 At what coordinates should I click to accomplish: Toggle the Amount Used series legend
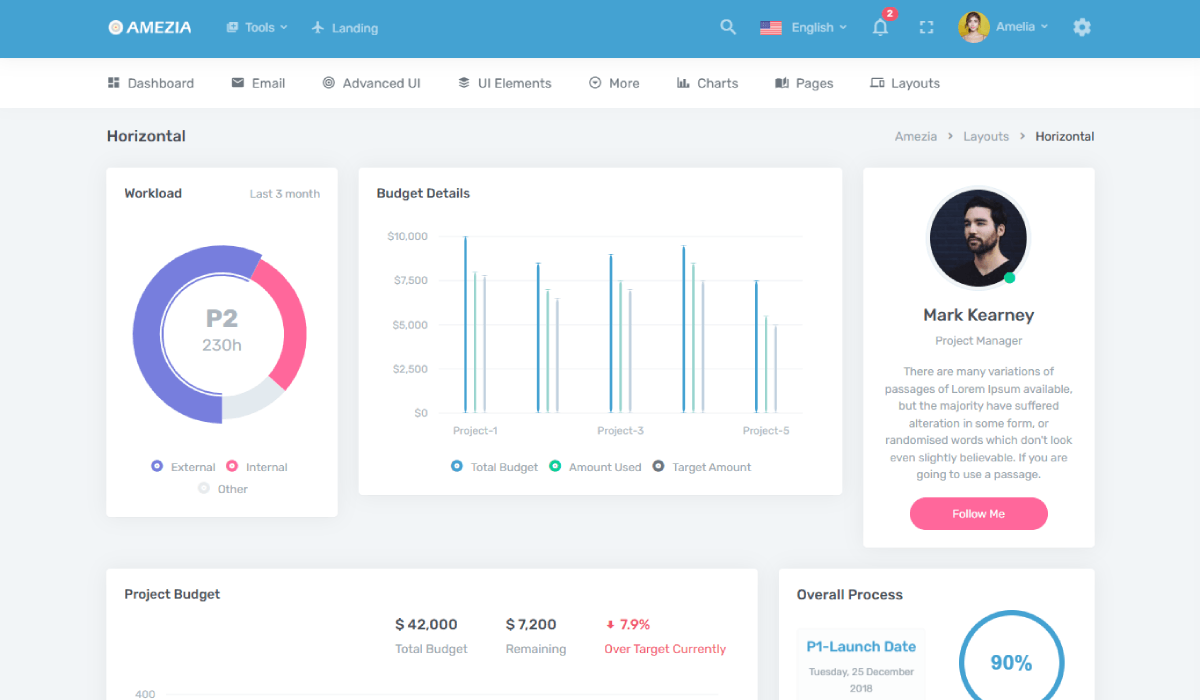(x=595, y=467)
